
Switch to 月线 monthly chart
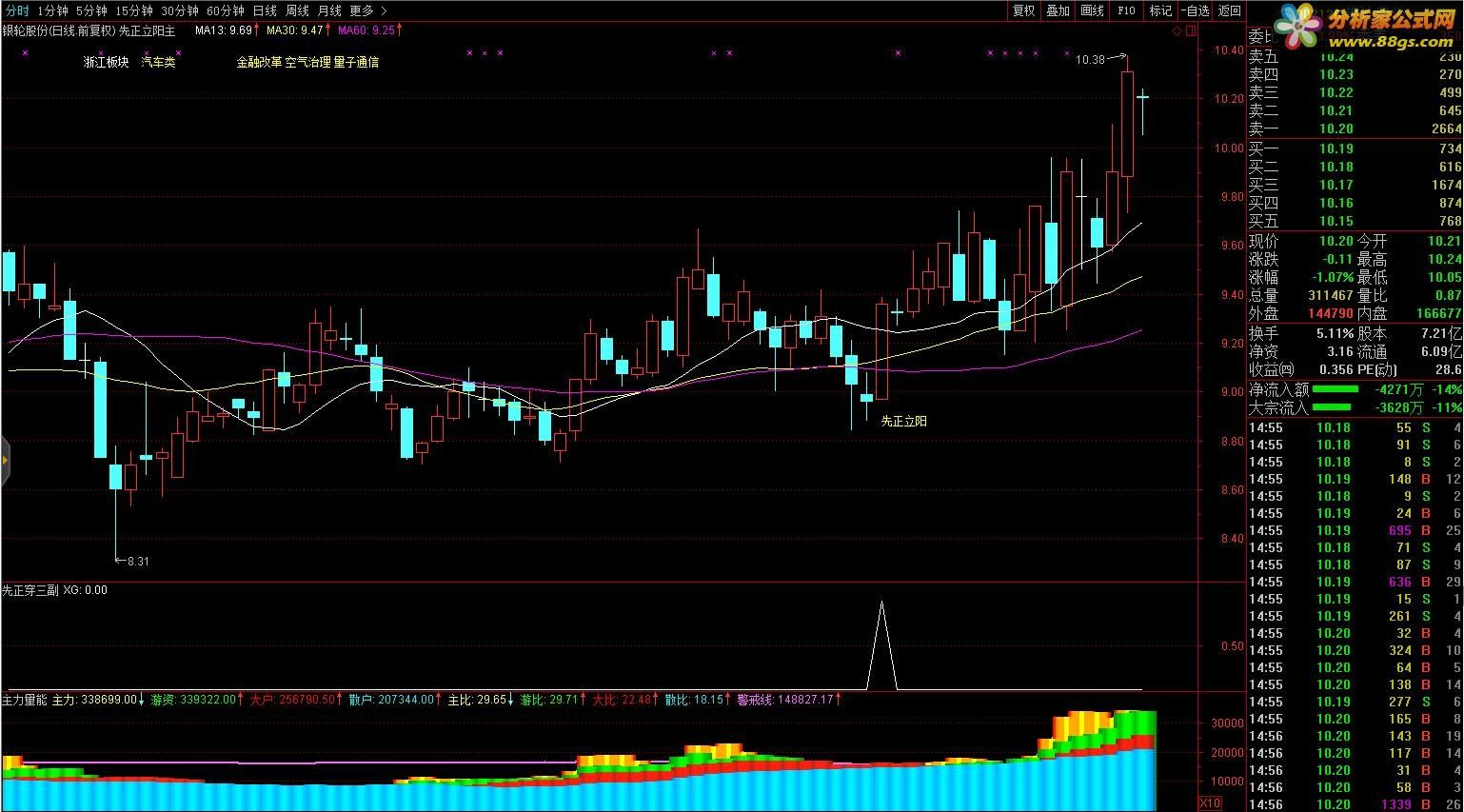[x=329, y=10]
